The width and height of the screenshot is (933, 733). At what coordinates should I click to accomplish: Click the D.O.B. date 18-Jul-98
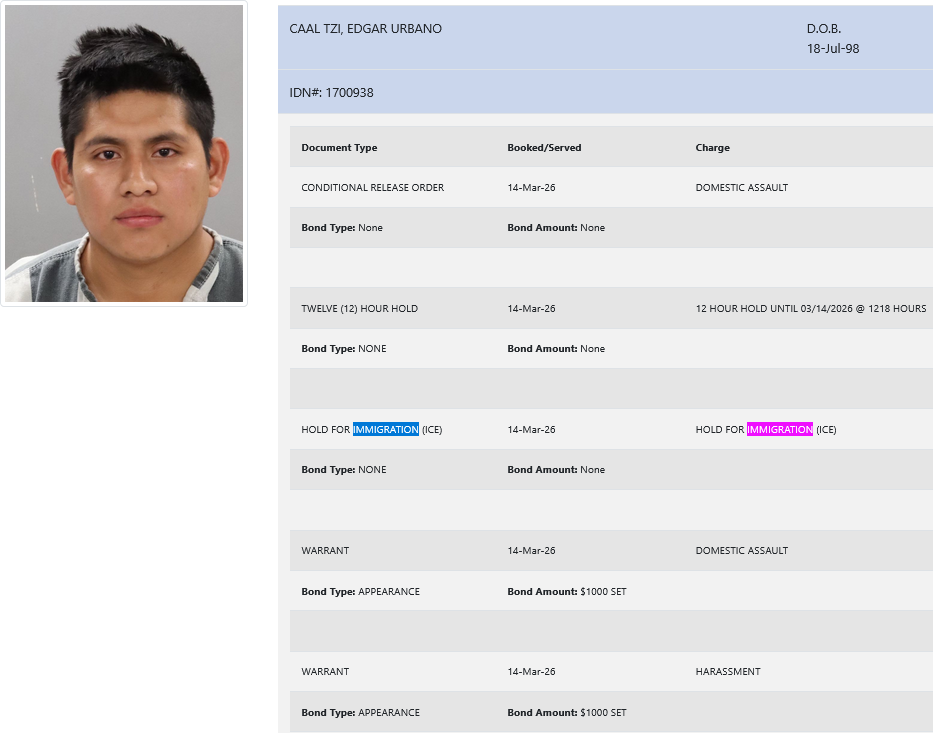coord(833,48)
